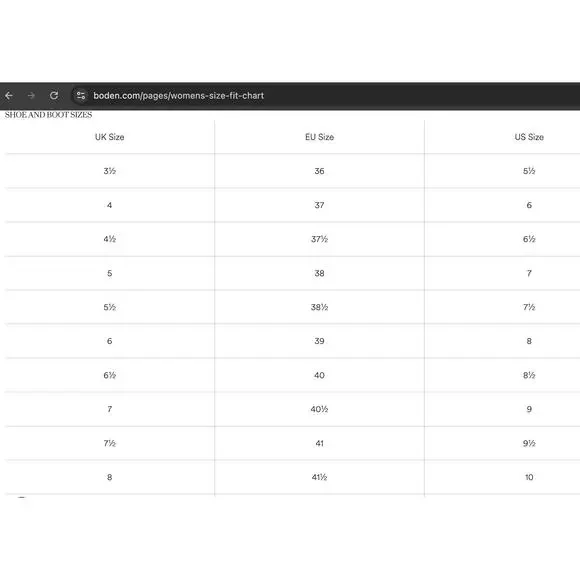Open the site information icon beside the URL
Viewport: 580px width, 580px height.
[x=81, y=96]
